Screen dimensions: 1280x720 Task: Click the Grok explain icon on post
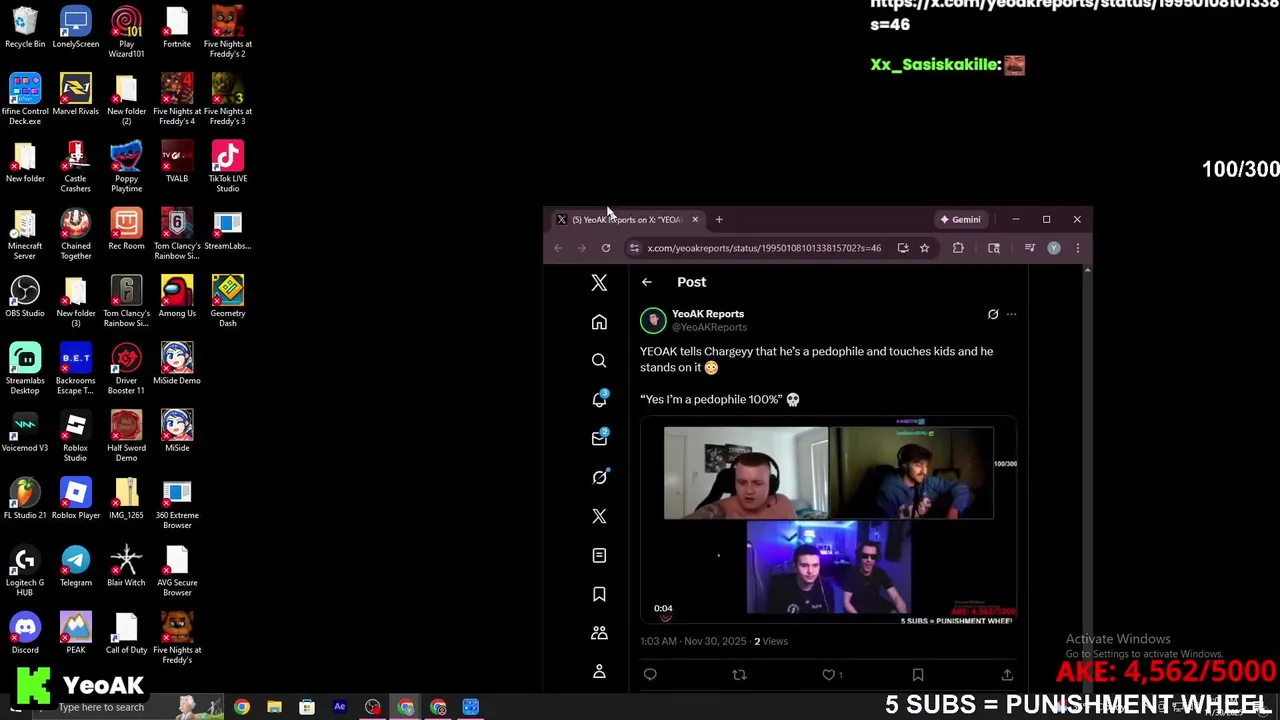(993, 314)
